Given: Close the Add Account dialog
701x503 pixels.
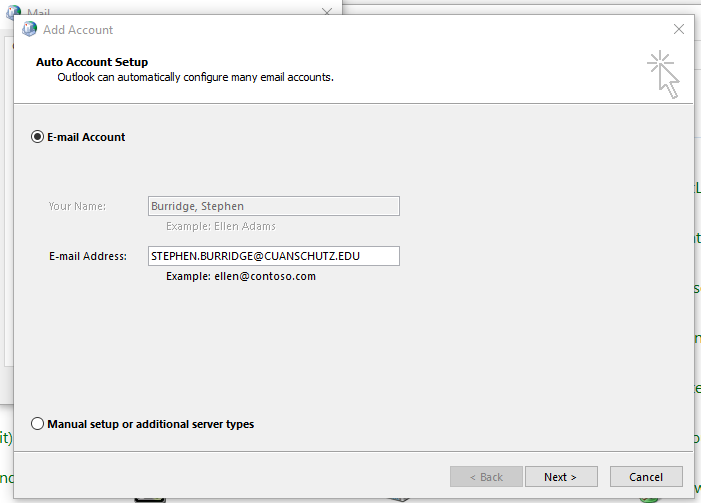Looking at the screenshot, I should [679, 29].
